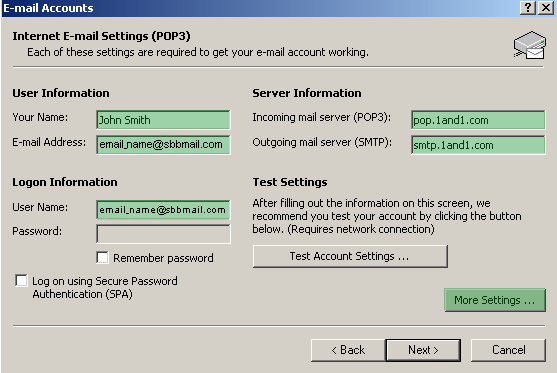
Task: Go Back to previous step
Action: (x=348, y=350)
